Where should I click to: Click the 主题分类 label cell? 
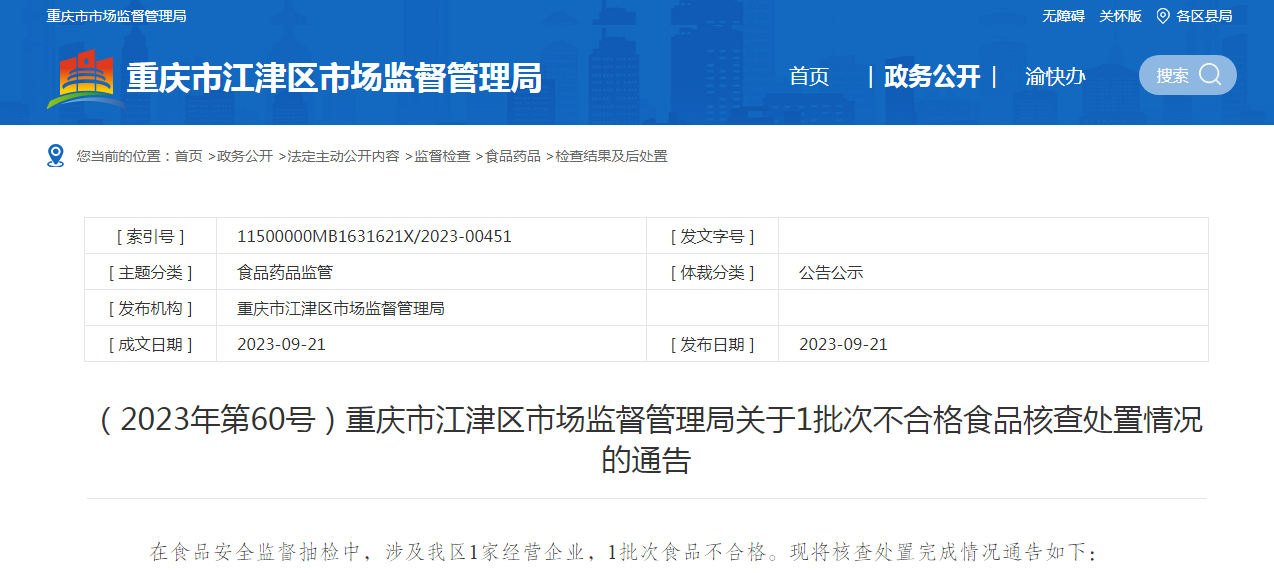[151, 272]
